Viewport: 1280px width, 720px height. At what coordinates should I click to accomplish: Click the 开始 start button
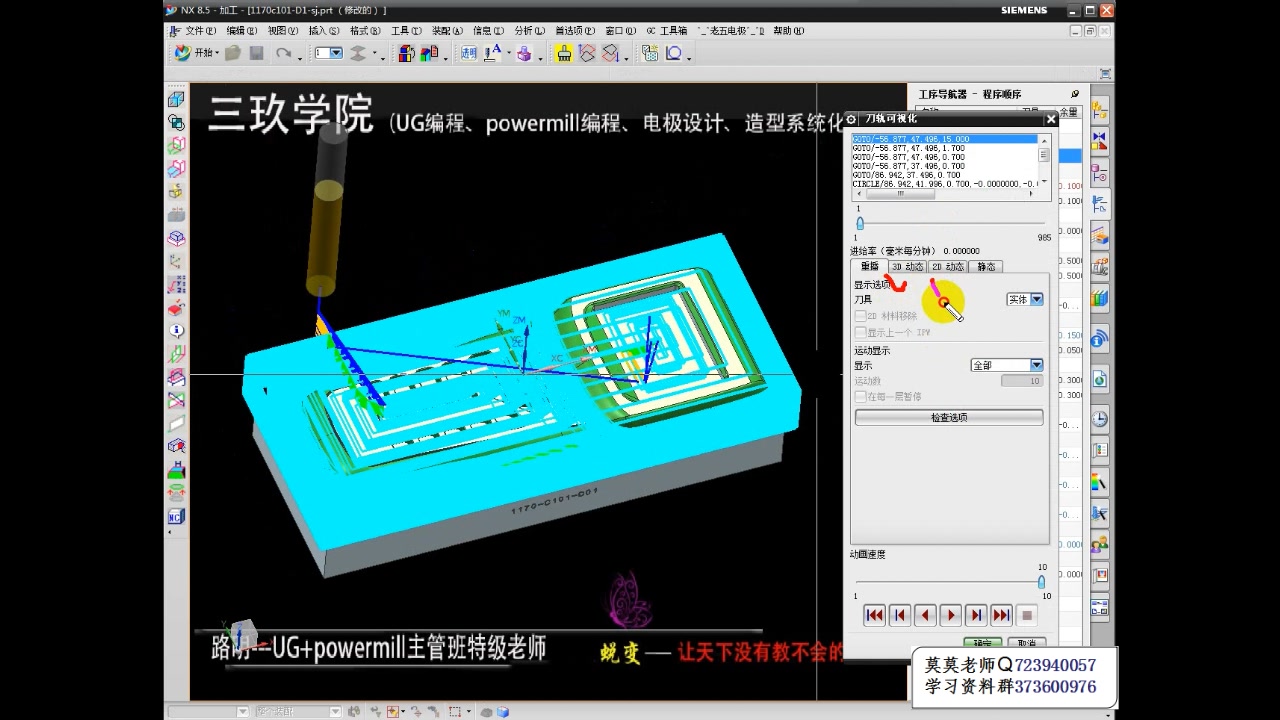click(196, 53)
